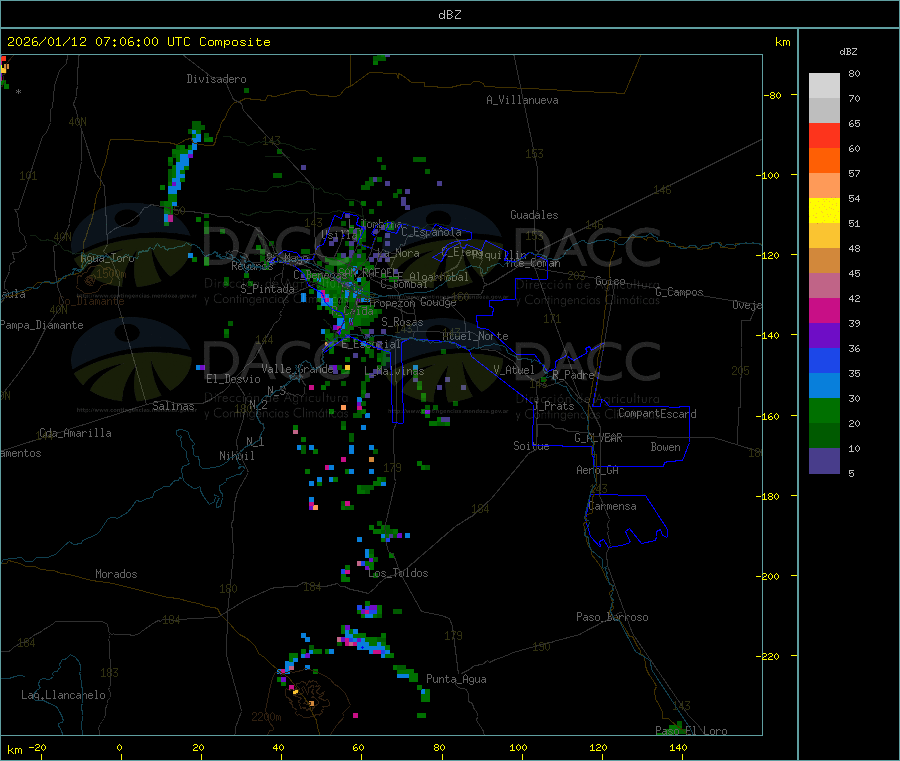Select the orange 60 dBZ legend swatch
The height and width of the screenshot is (761, 900).
[x=824, y=161]
